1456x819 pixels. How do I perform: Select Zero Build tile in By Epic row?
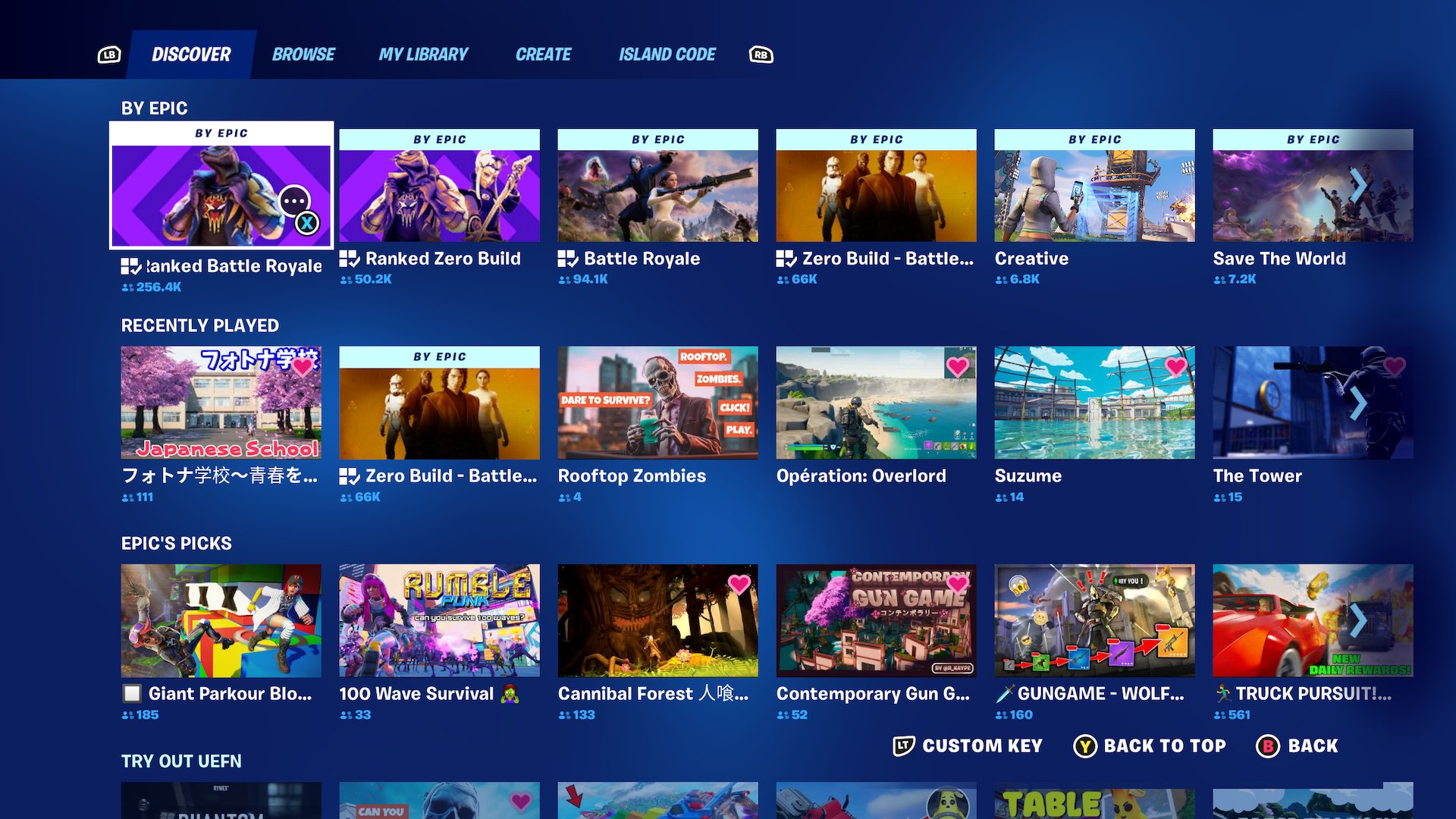tap(877, 186)
